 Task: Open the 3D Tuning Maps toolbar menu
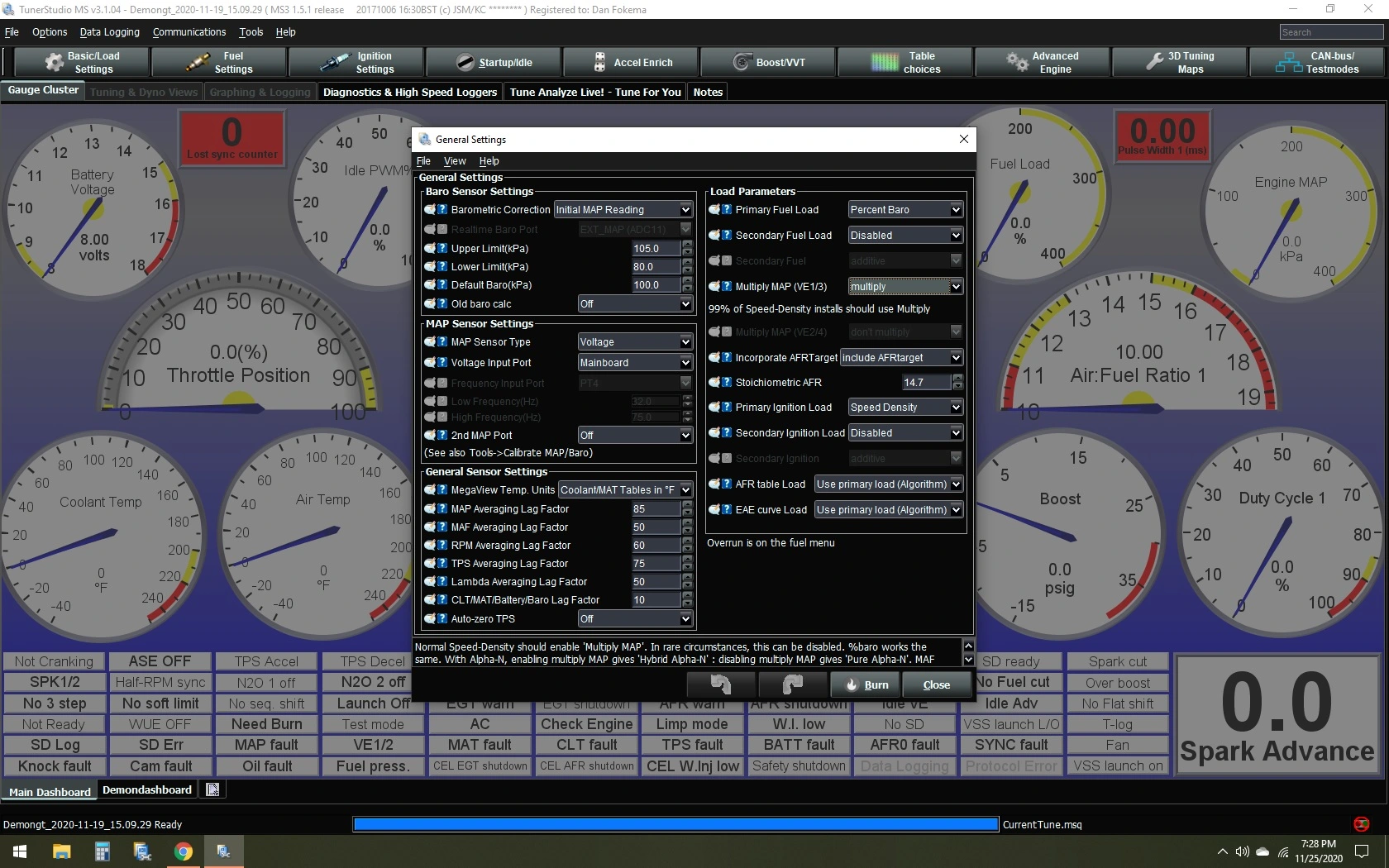(1181, 63)
